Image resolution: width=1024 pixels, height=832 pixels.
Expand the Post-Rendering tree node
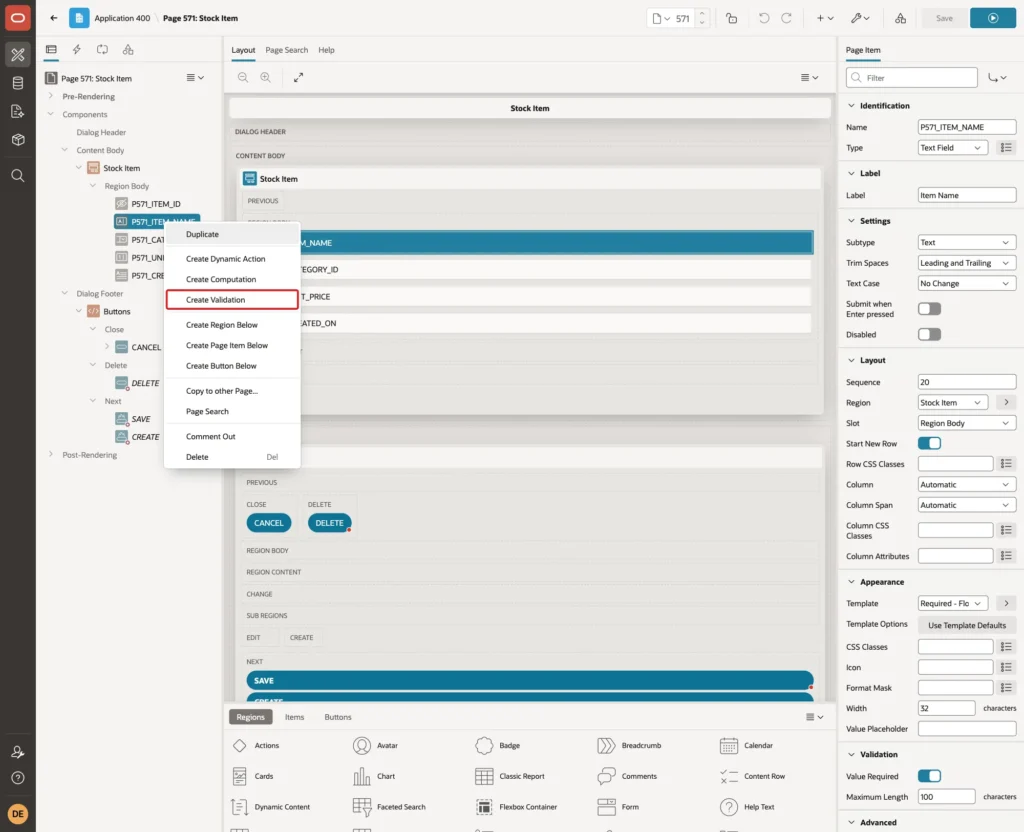click(50, 455)
